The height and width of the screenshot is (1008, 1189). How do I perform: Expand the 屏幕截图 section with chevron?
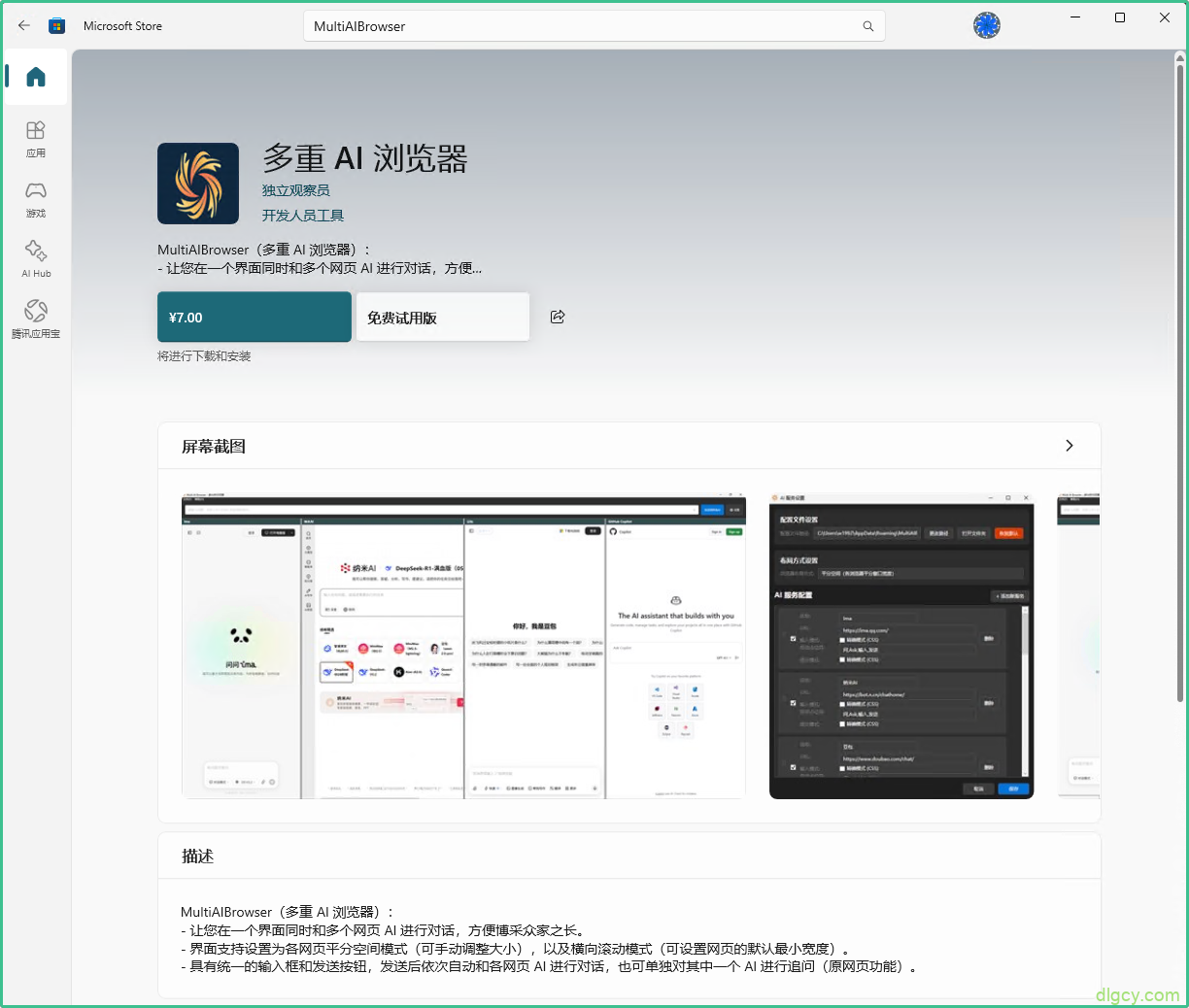pyautogui.click(x=1069, y=446)
